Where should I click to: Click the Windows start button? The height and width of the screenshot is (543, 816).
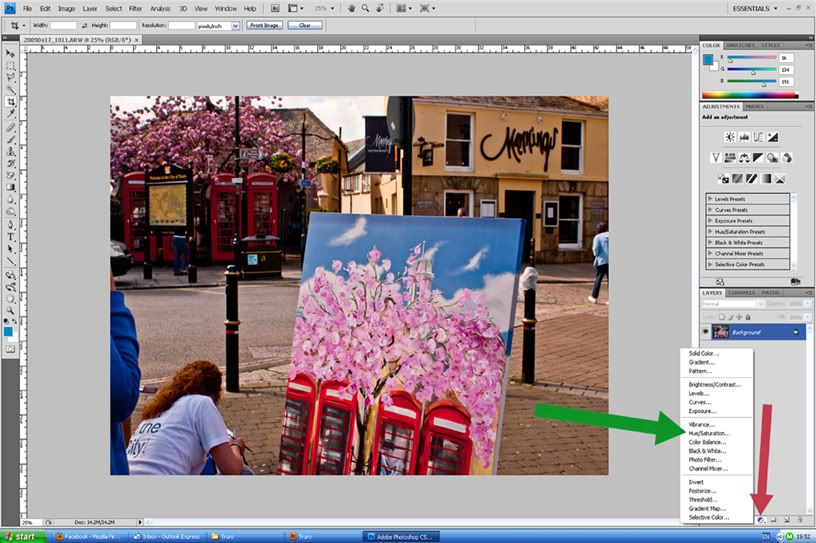[23, 537]
